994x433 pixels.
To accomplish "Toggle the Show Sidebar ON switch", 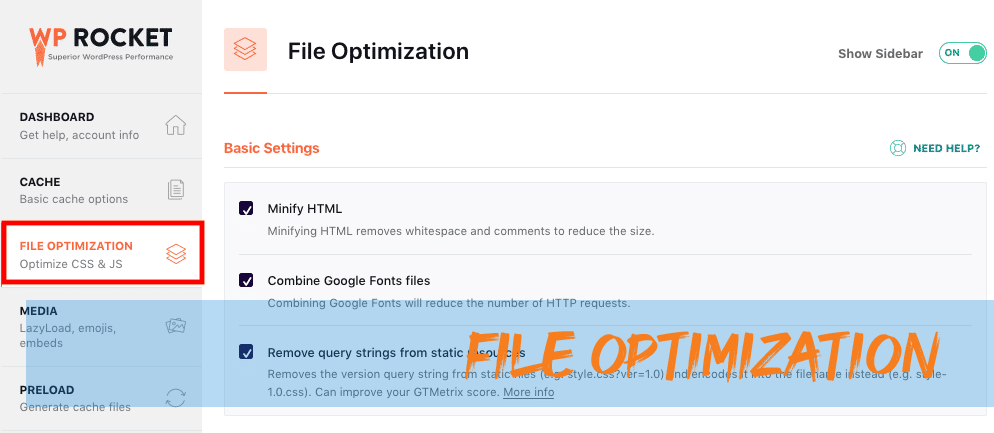I will coord(963,53).
